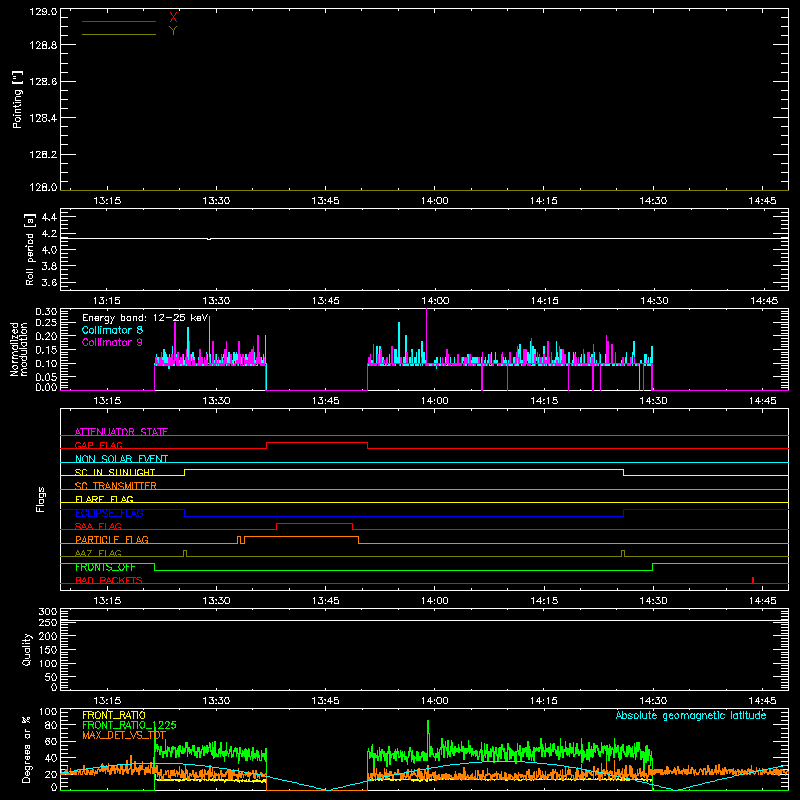The image size is (800, 800).
Task: Click the blue ECLIPSE_FLAG label
Action: point(109,513)
